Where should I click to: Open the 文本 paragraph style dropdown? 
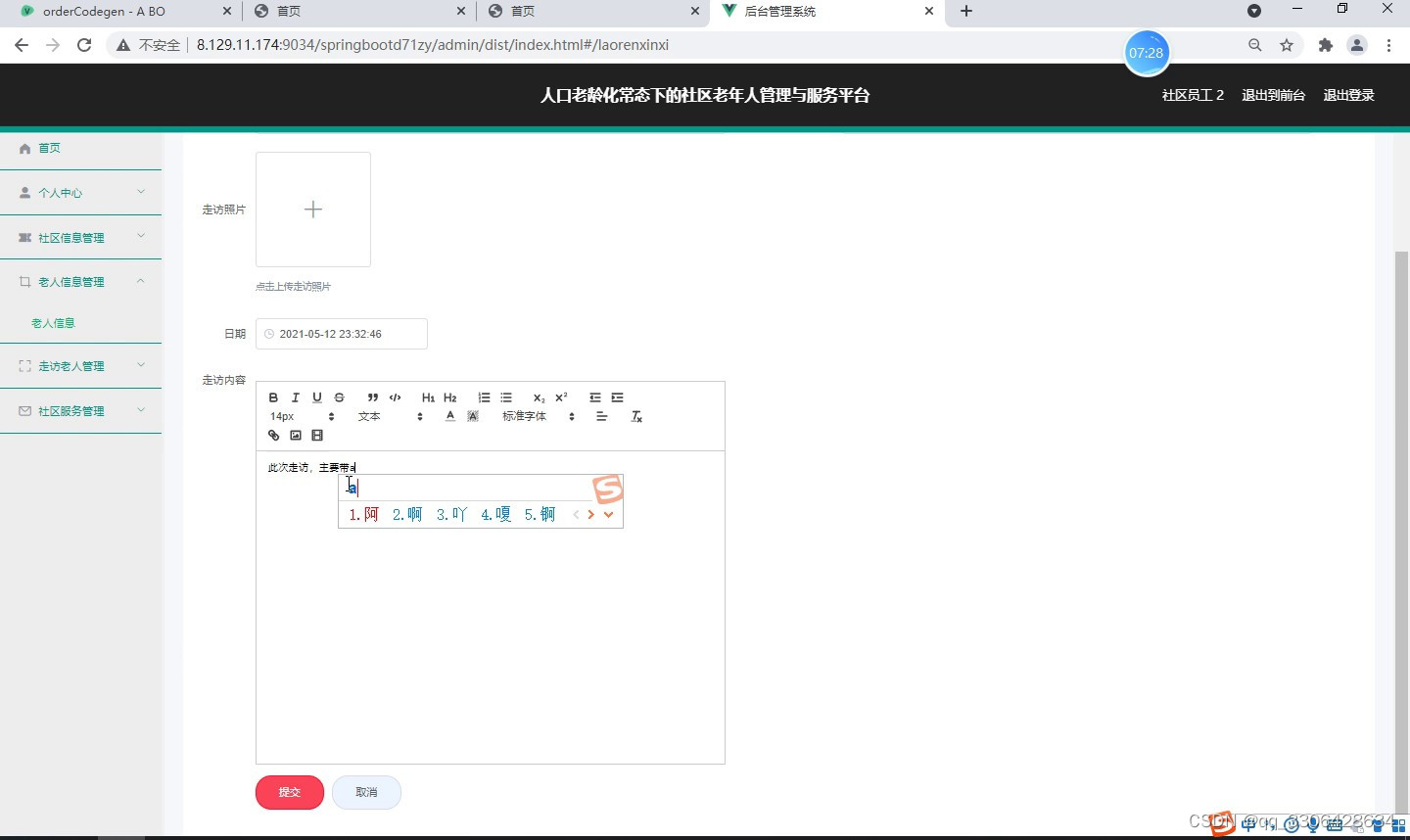pyautogui.click(x=390, y=416)
